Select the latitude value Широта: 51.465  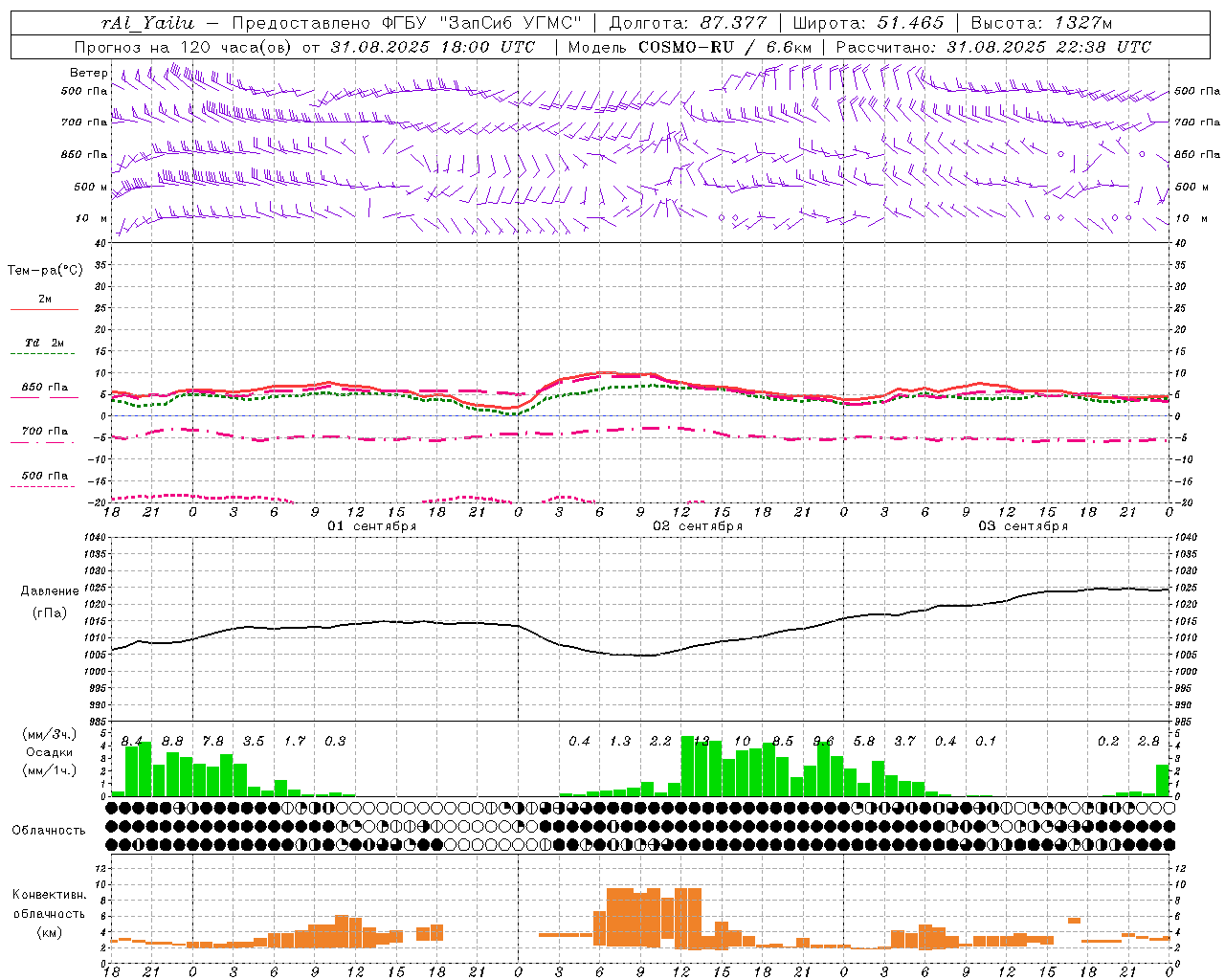(x=867, y=23)
